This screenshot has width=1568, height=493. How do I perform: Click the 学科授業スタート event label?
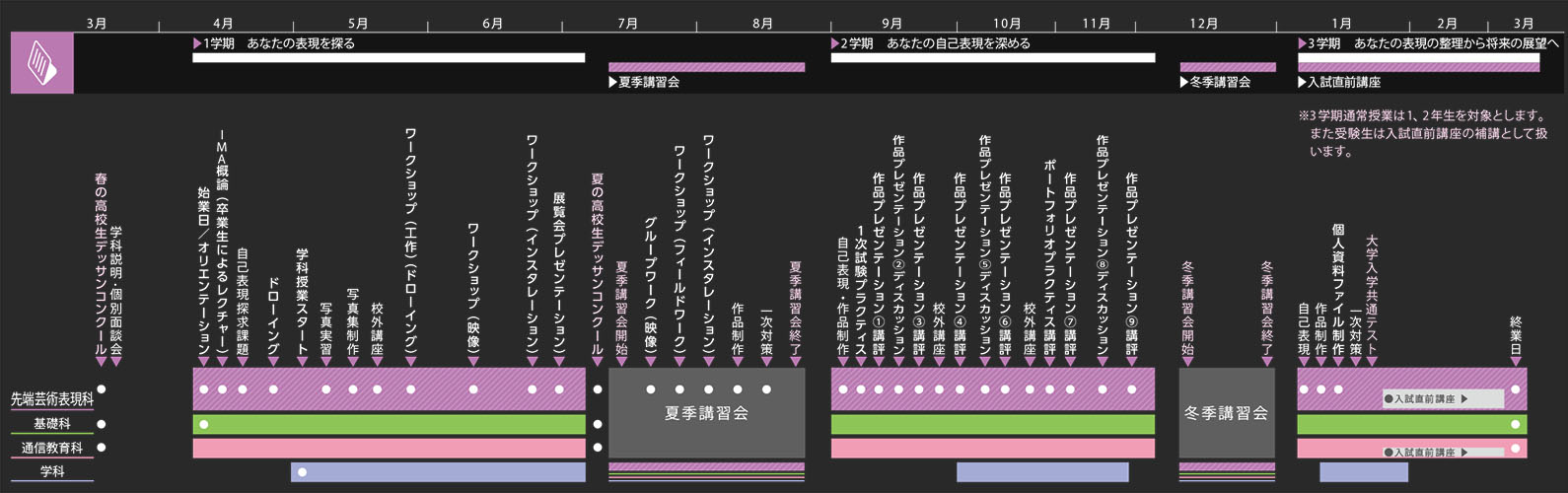303,301
